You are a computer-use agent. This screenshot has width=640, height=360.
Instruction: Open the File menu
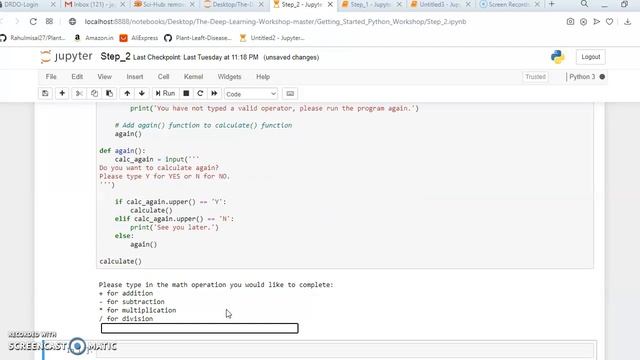tap(51, 77)
